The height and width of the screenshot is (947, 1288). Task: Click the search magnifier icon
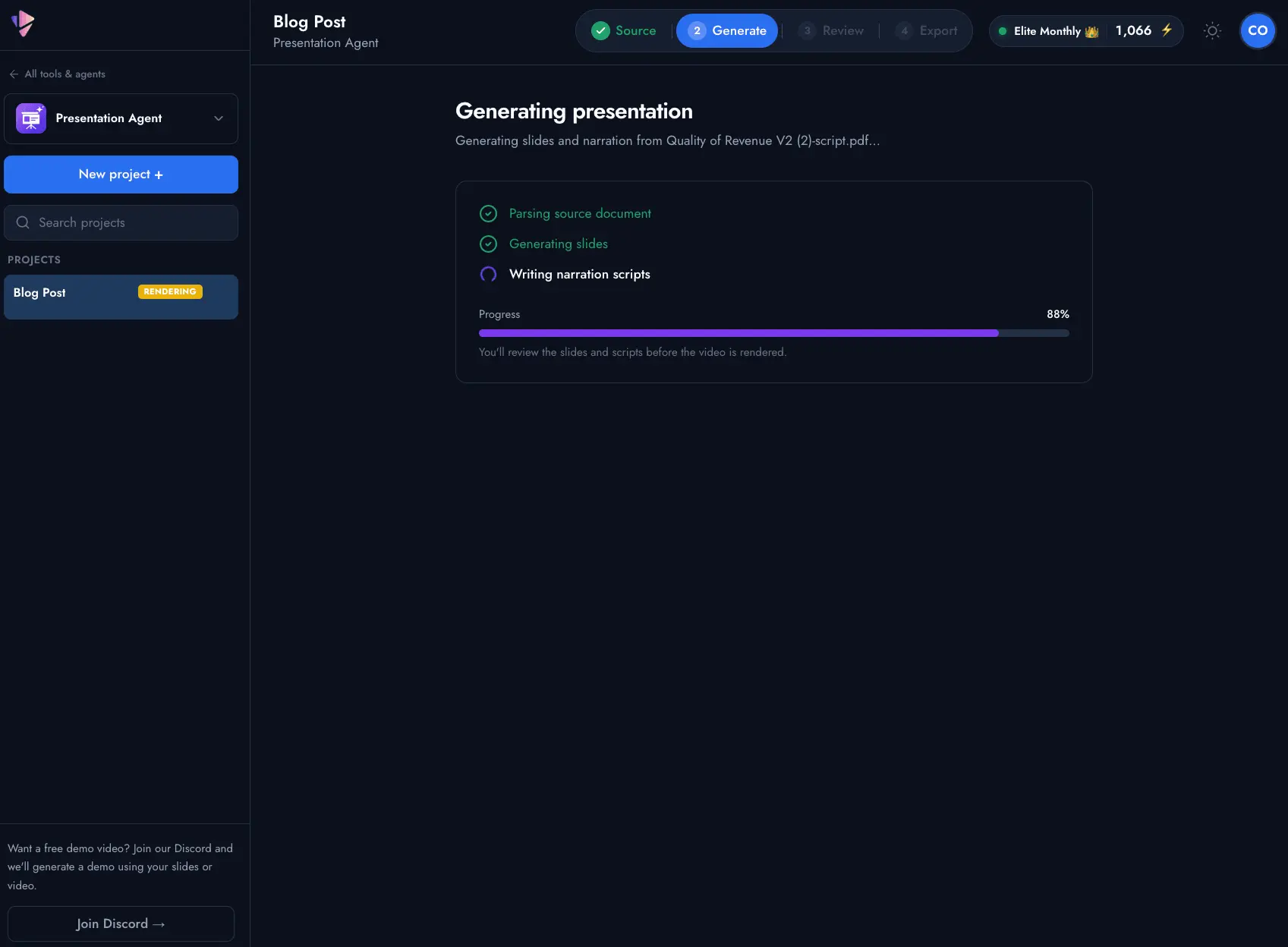23,222
